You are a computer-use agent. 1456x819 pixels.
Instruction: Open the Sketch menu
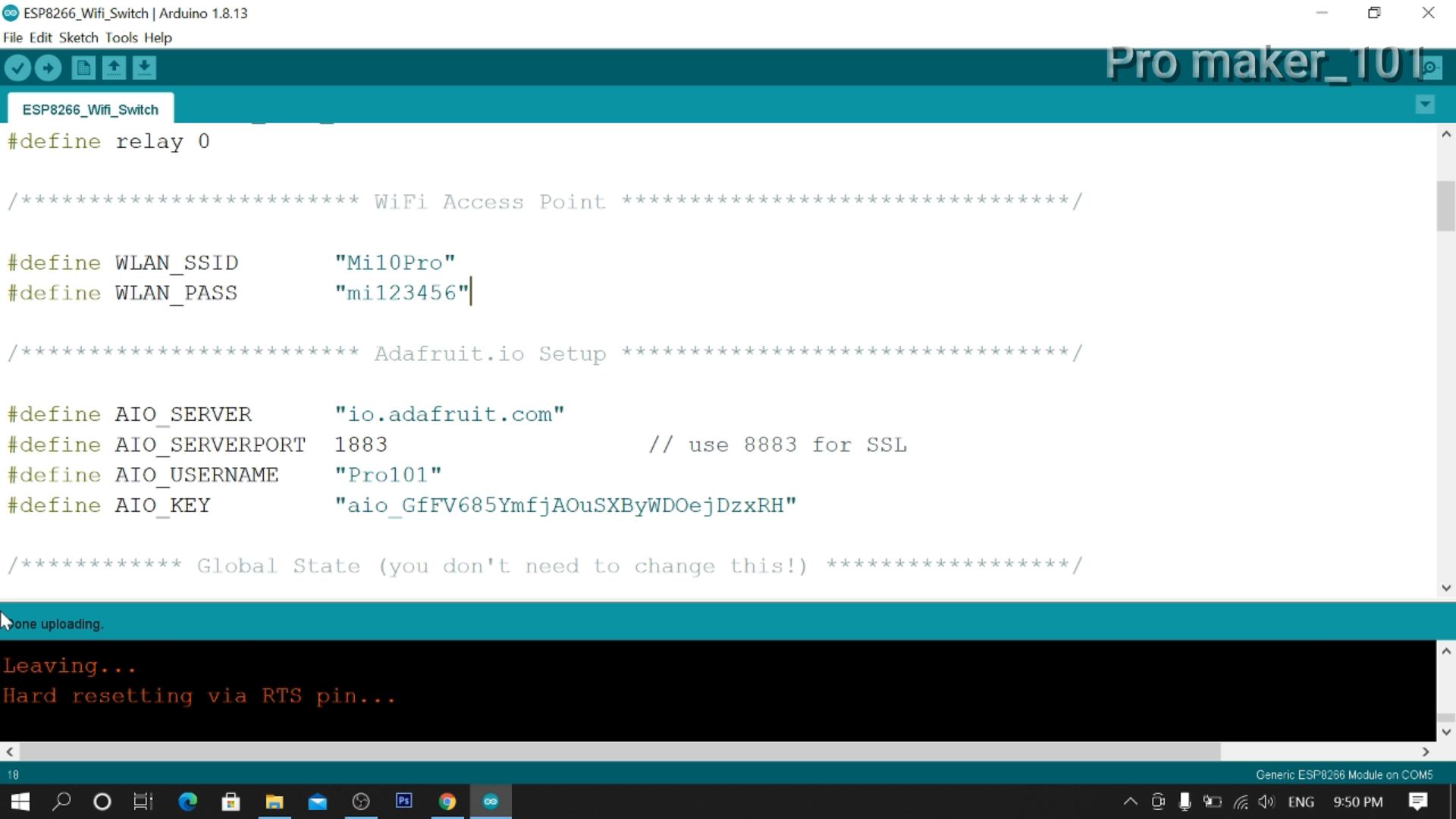[78, 37]
